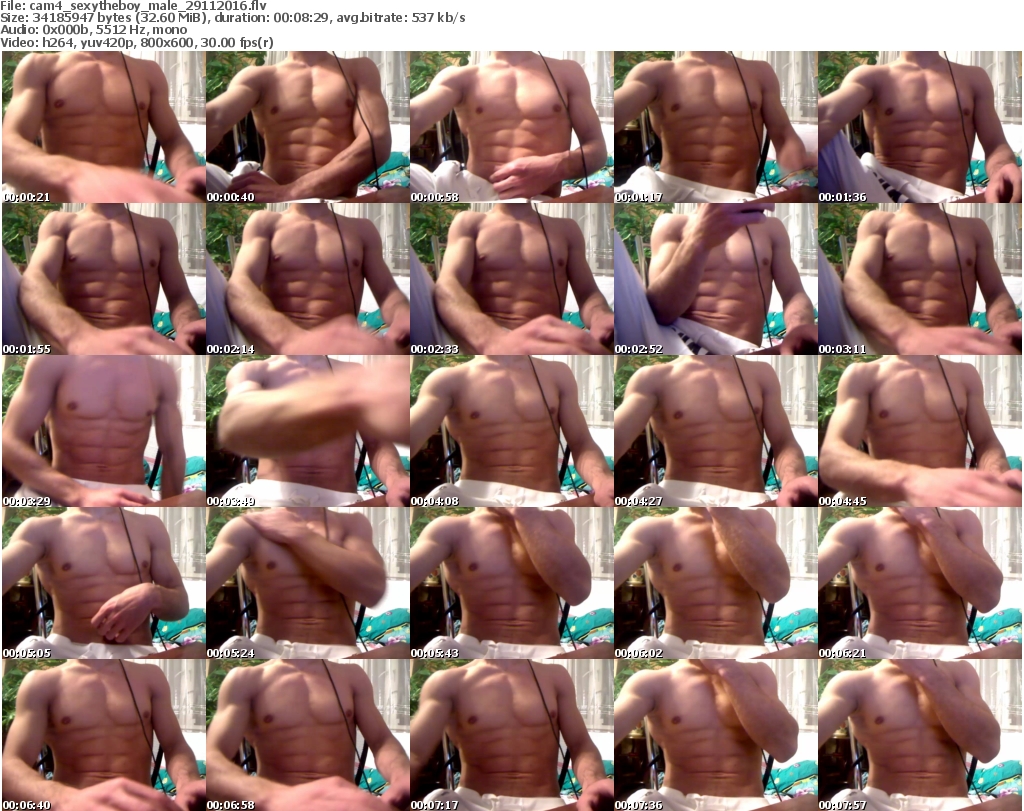Open the thumbnail at 00:01:55
This screenshot has width=1024, height=811.
[104, 279]
